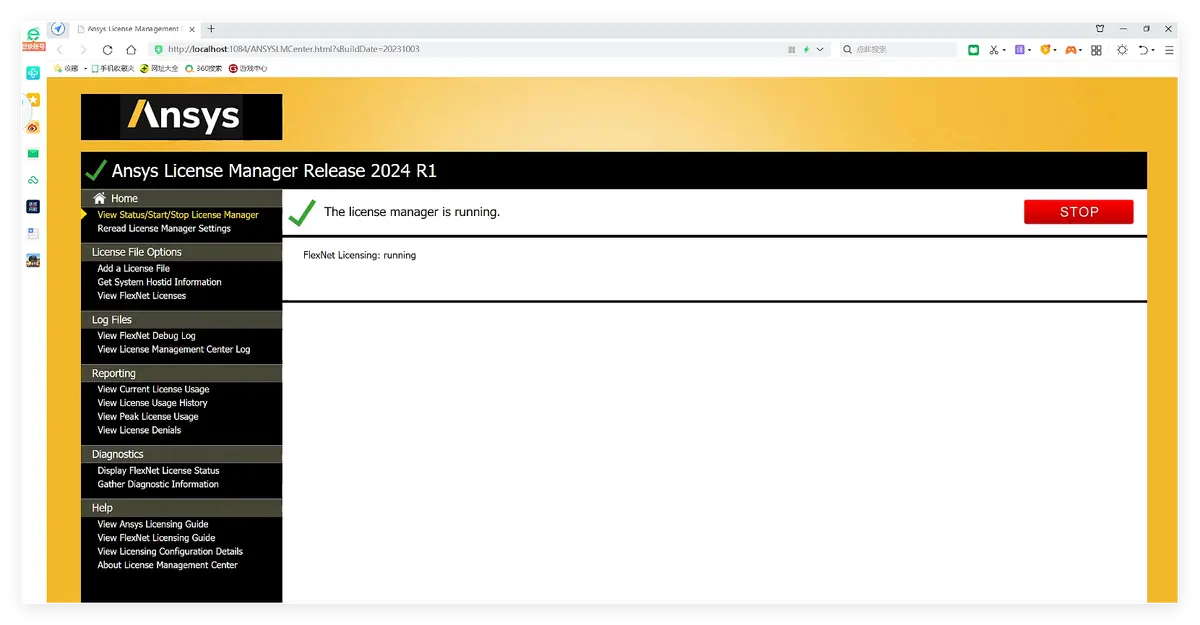This screenshot has height=625, width=1200.
Task: Open Add a License File
Action: coord(134,269)
